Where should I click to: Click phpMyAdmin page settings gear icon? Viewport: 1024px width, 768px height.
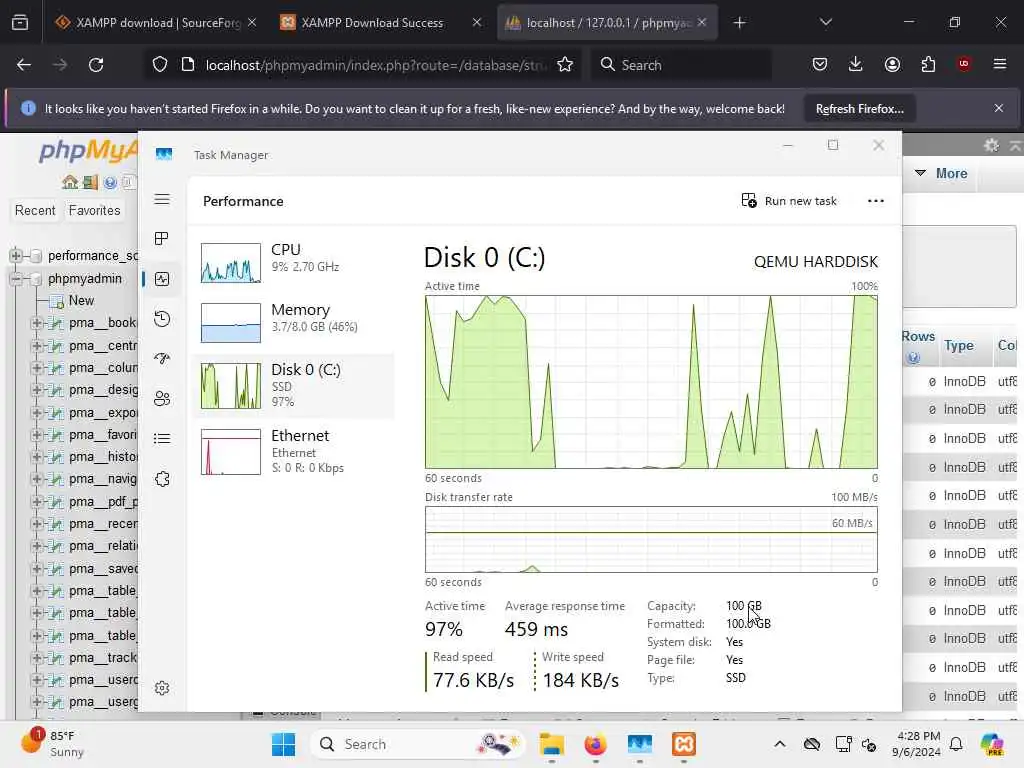click(x=991, y=146)
